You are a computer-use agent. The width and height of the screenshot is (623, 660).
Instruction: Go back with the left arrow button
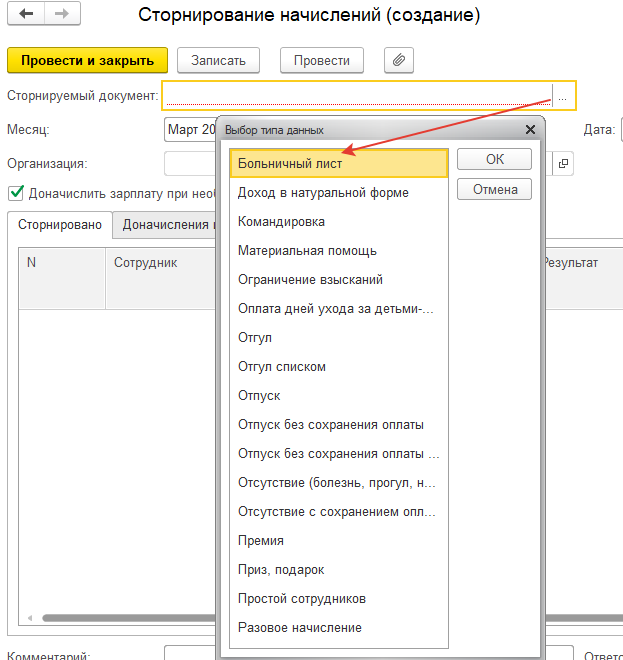tap(26, 14)
